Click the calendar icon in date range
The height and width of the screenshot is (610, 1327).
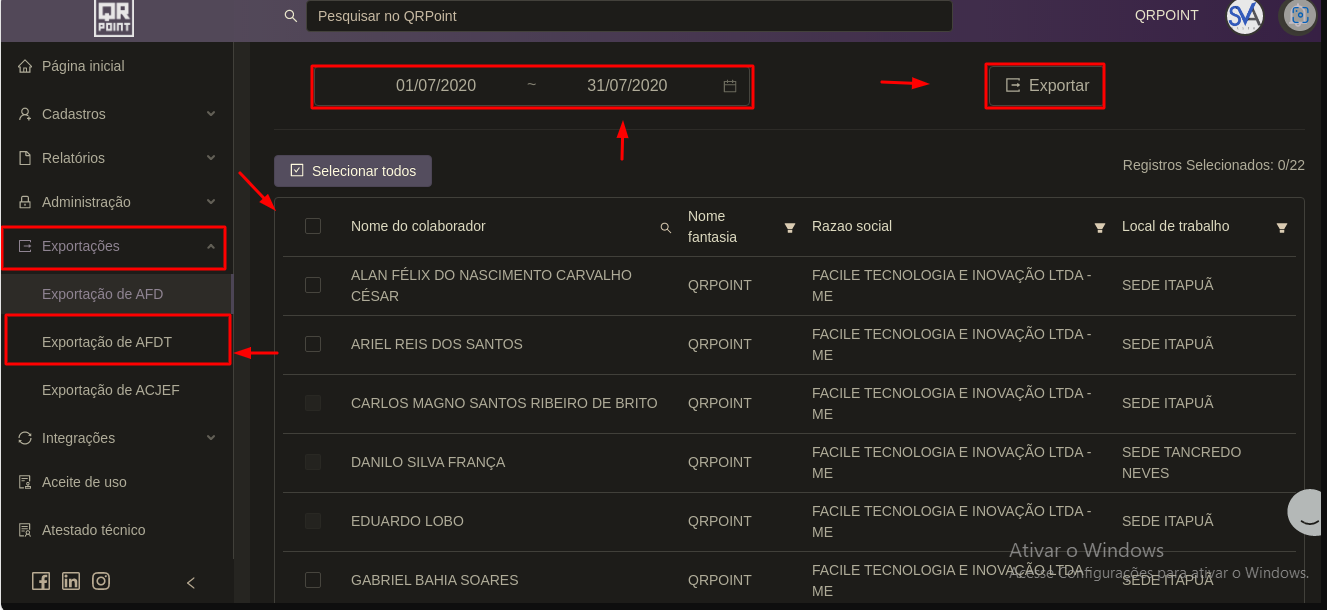coord(730,86)
